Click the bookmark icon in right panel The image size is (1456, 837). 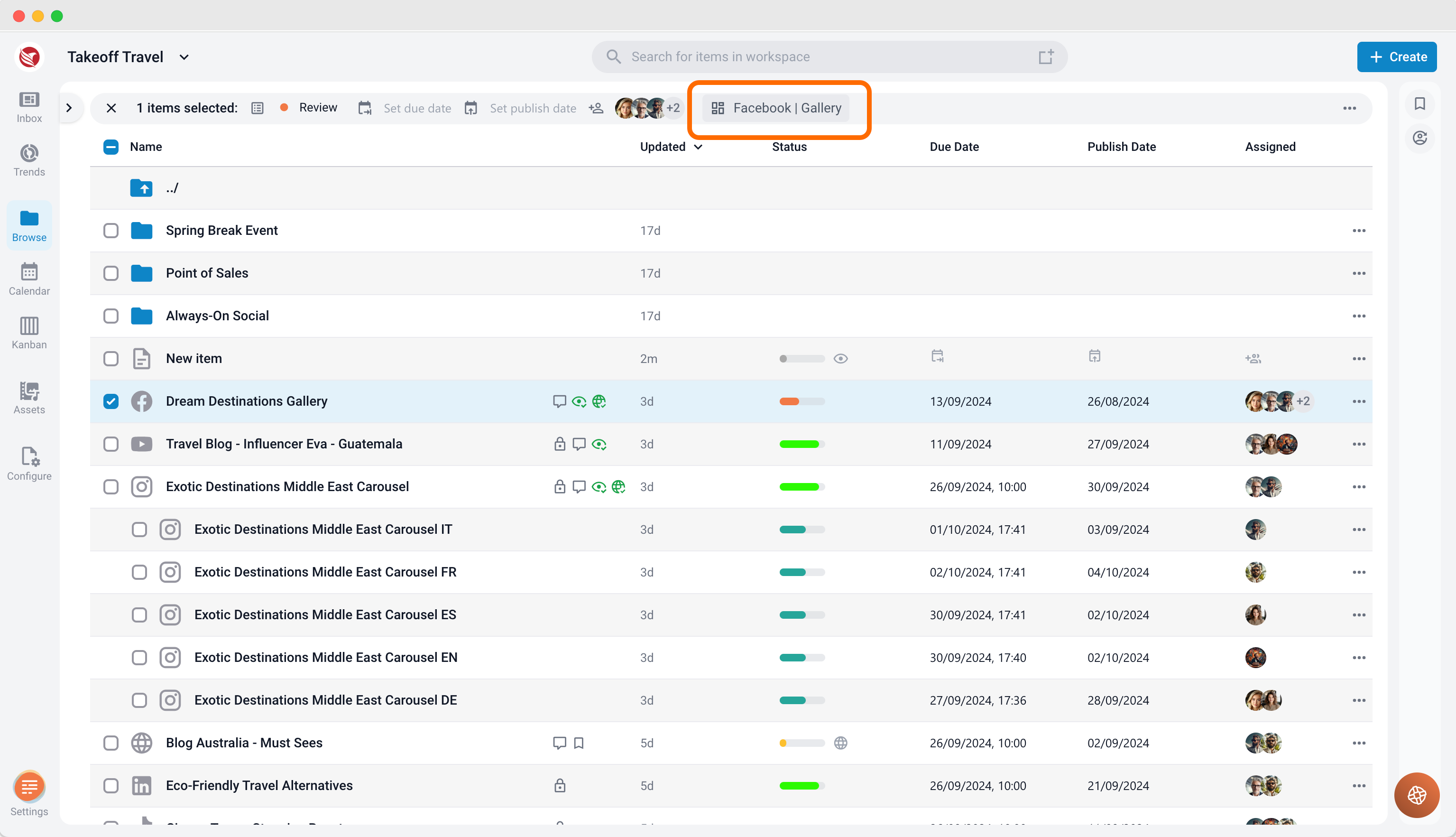1420,104
